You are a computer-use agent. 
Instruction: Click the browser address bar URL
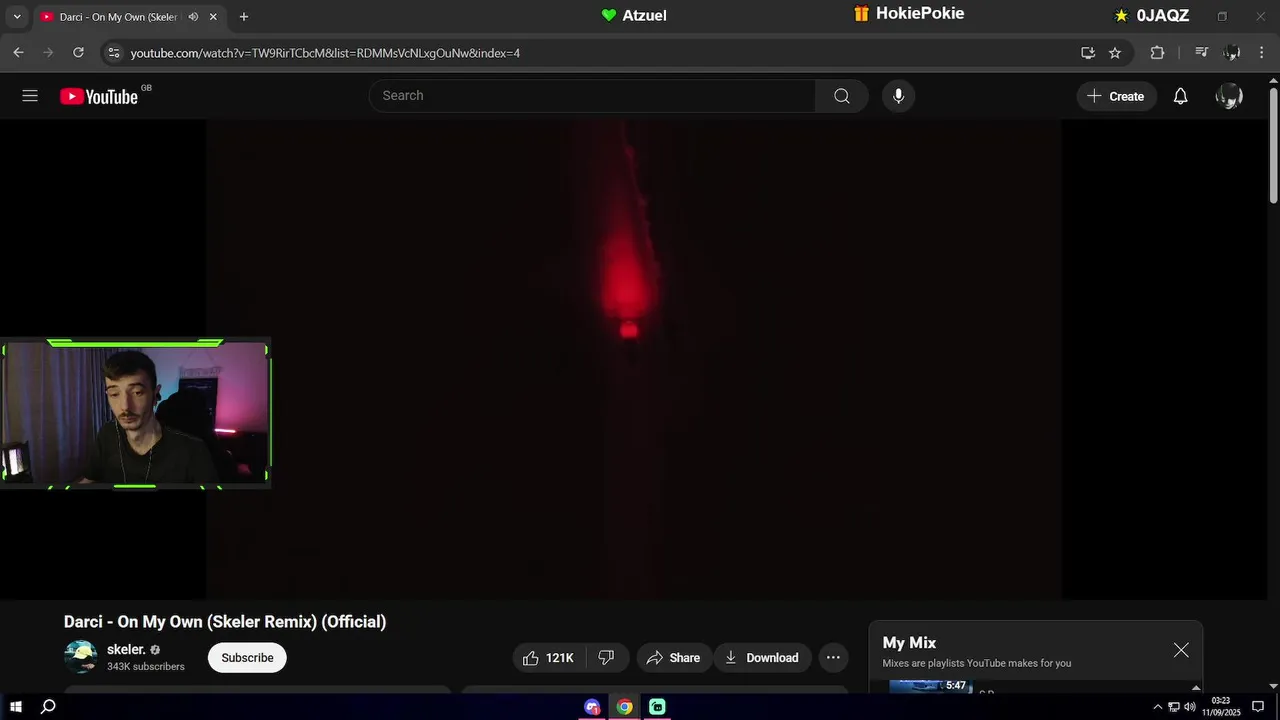coord(325,53)
